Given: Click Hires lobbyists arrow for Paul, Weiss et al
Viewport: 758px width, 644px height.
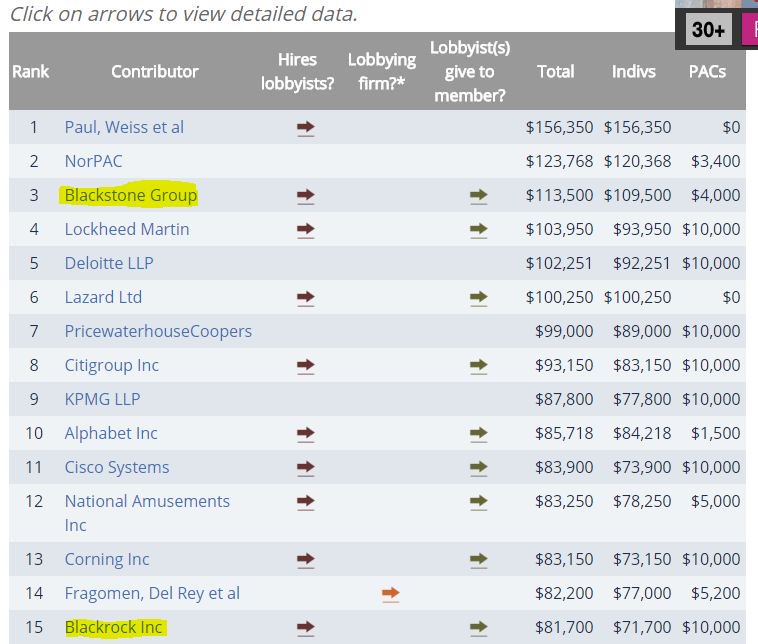Looking at the screenshot, I should pos(306,128).
